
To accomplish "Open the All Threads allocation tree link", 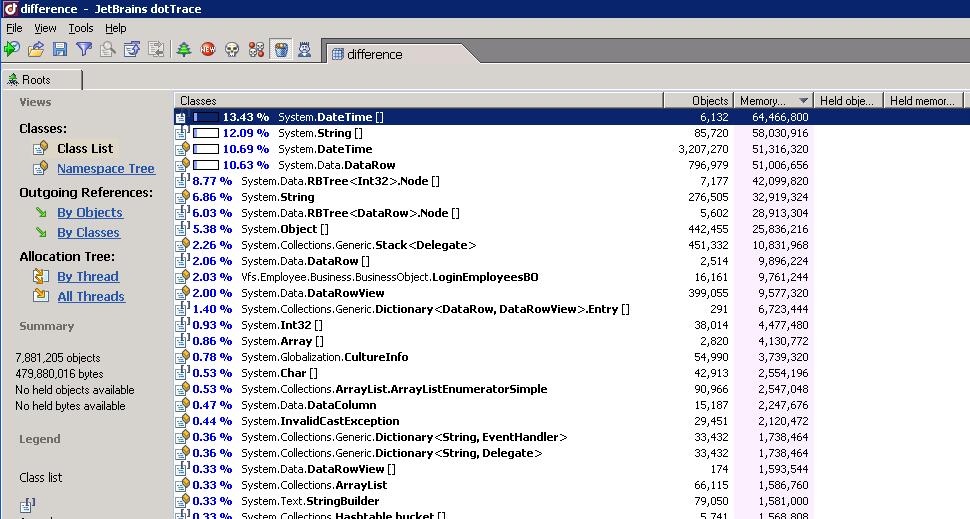I will coord(90,297).
